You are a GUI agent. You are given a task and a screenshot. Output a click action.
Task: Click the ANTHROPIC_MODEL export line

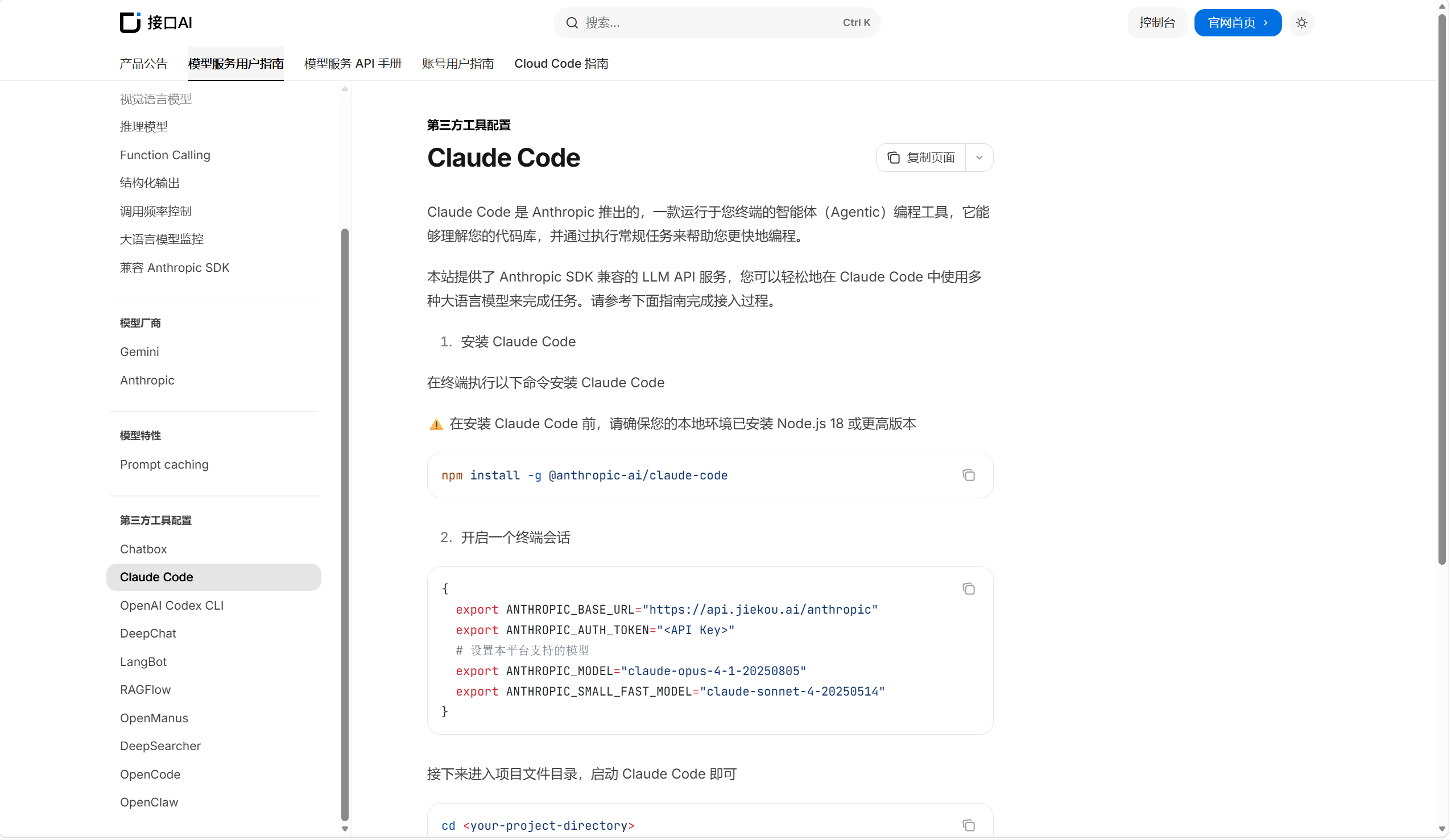[631, 672]
